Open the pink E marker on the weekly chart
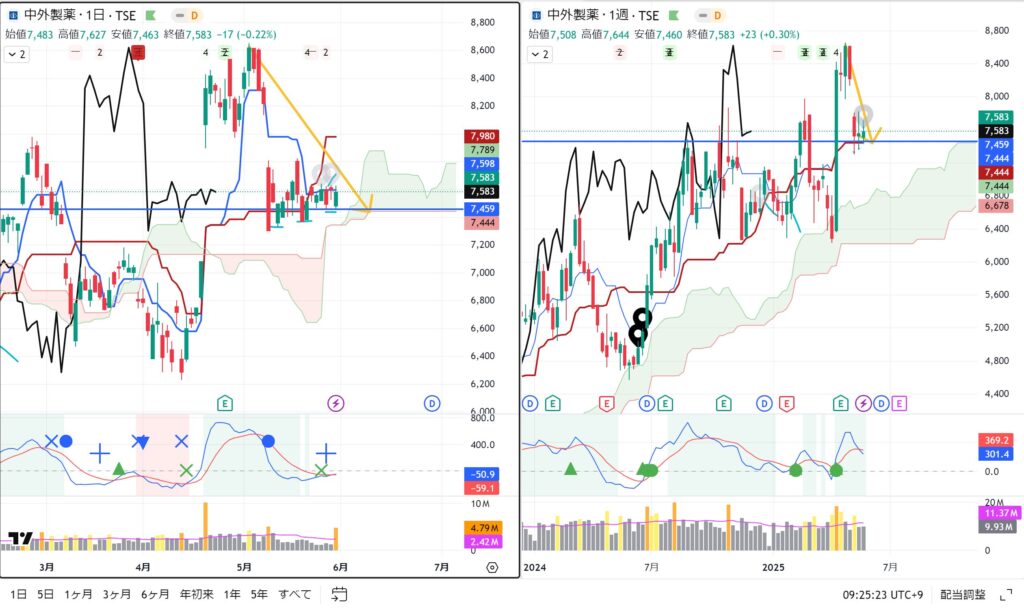This screenshot has width=1024, height=609. (899, 403)
